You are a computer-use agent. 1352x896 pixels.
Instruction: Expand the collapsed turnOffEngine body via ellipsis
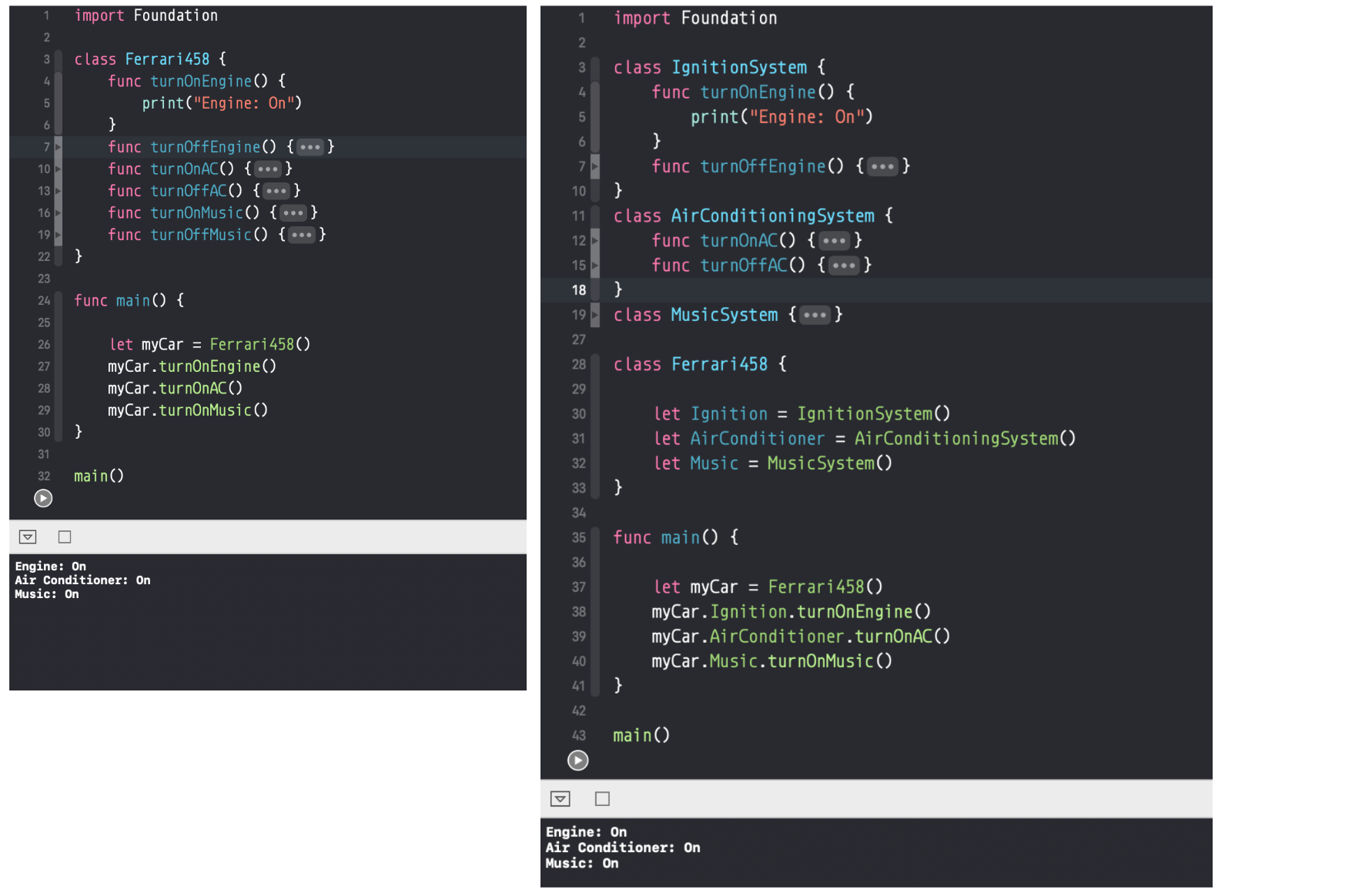click(310, 146)
